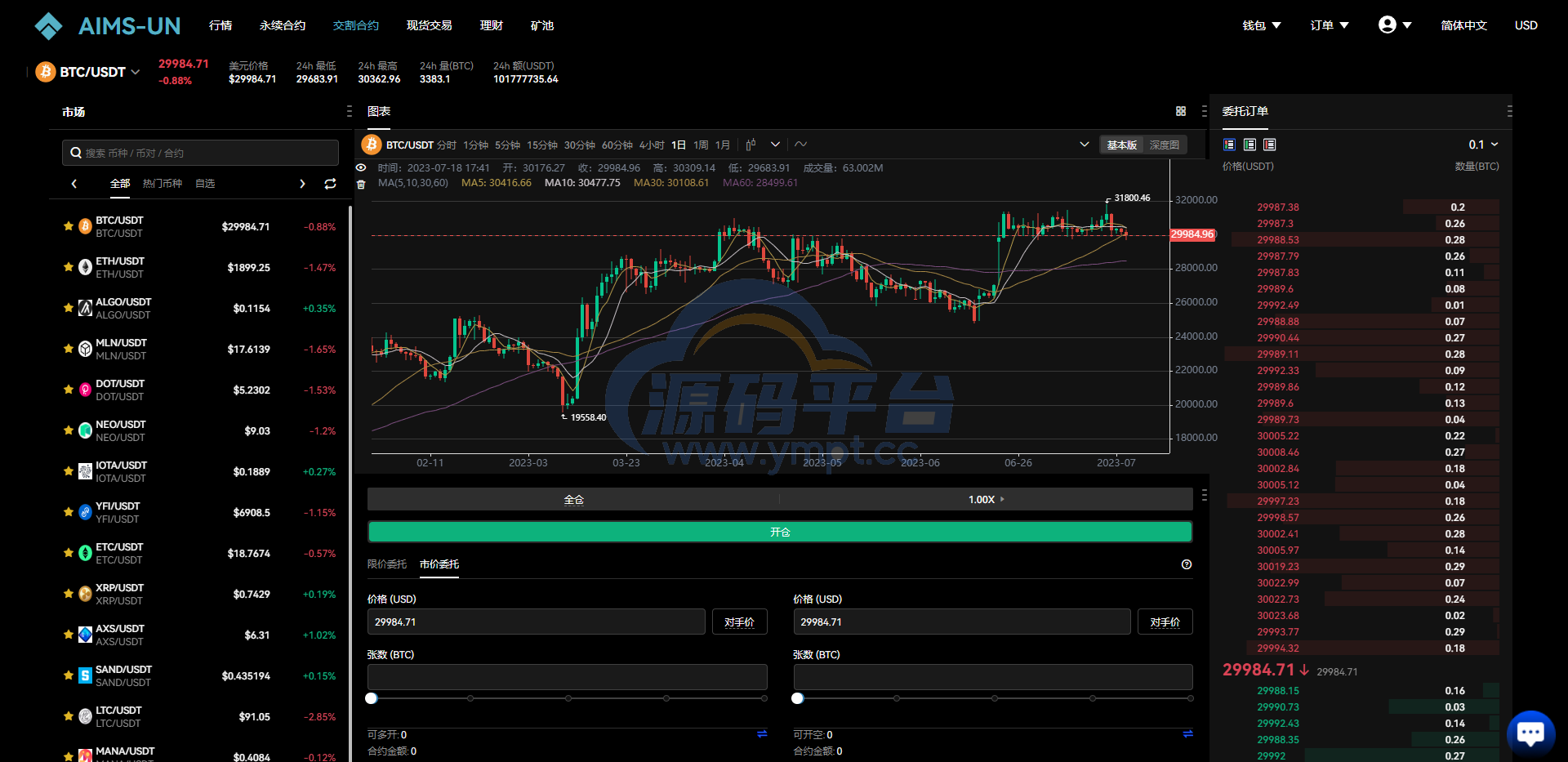Show sell-only order book view
Image resolution: width=1568 pixels, height=762 pixels.
[x=1269, y=145]
